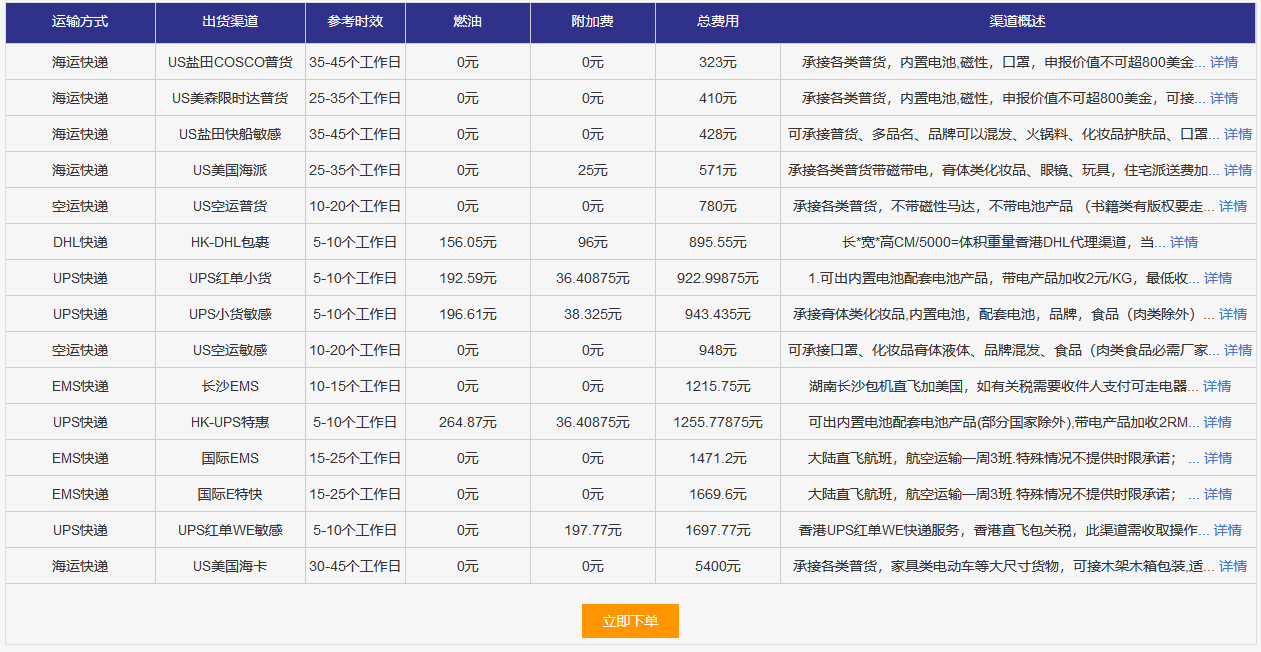Select the HK-UPS特惠 channel cell

(230, 422)
